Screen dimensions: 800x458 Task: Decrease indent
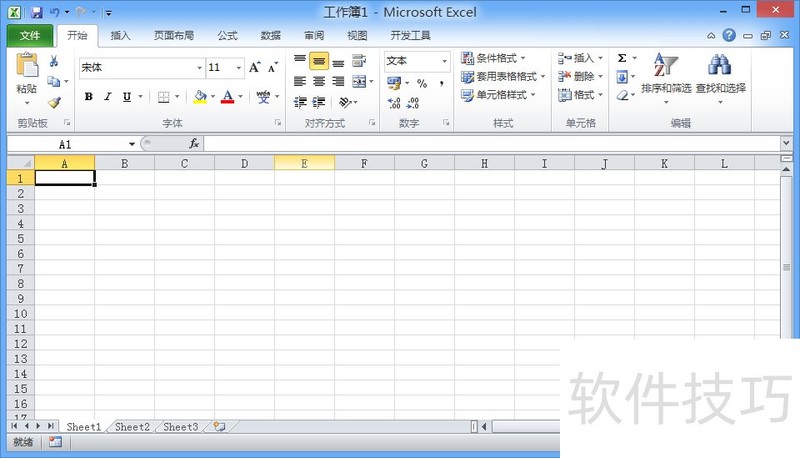point(300,103)
